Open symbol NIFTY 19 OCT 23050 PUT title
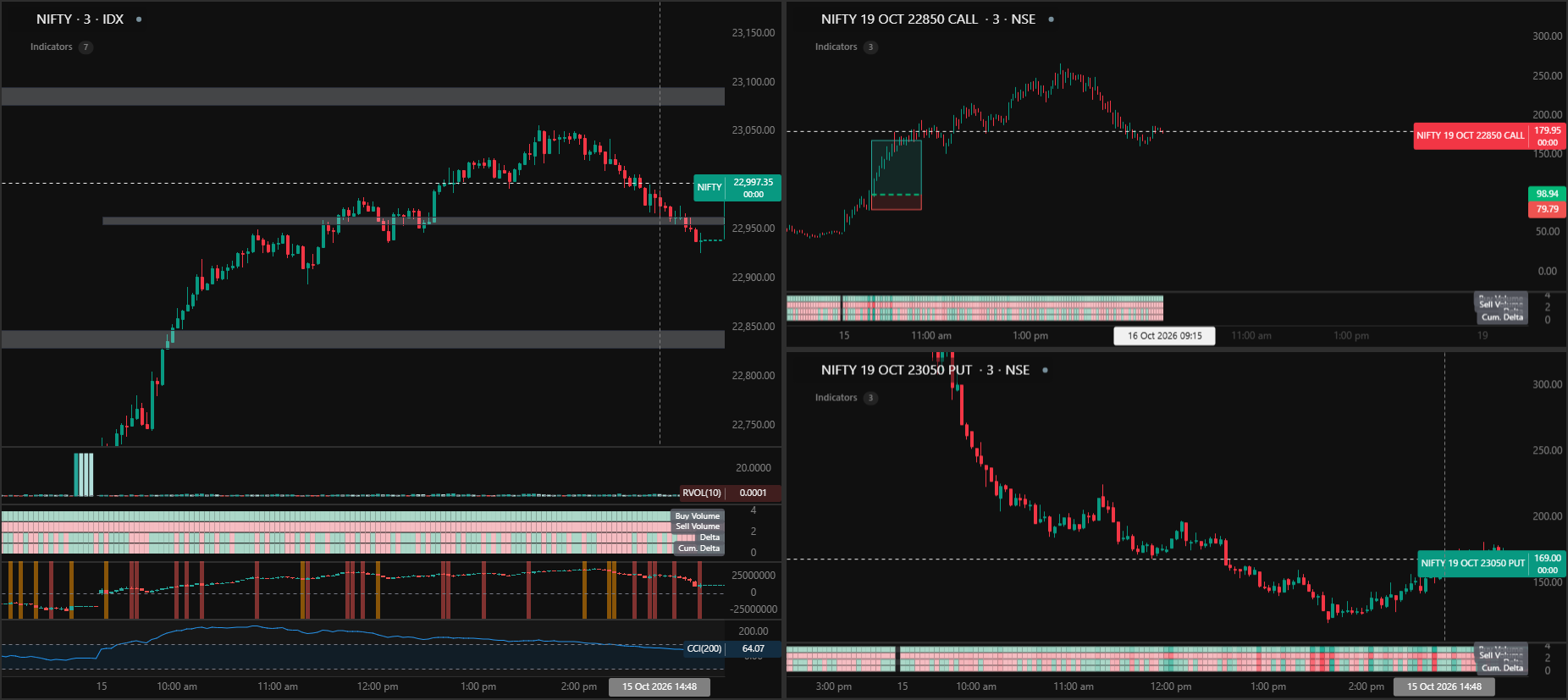Image resolution: width=1568 pixels, height=700 pixels. [897, 370]
